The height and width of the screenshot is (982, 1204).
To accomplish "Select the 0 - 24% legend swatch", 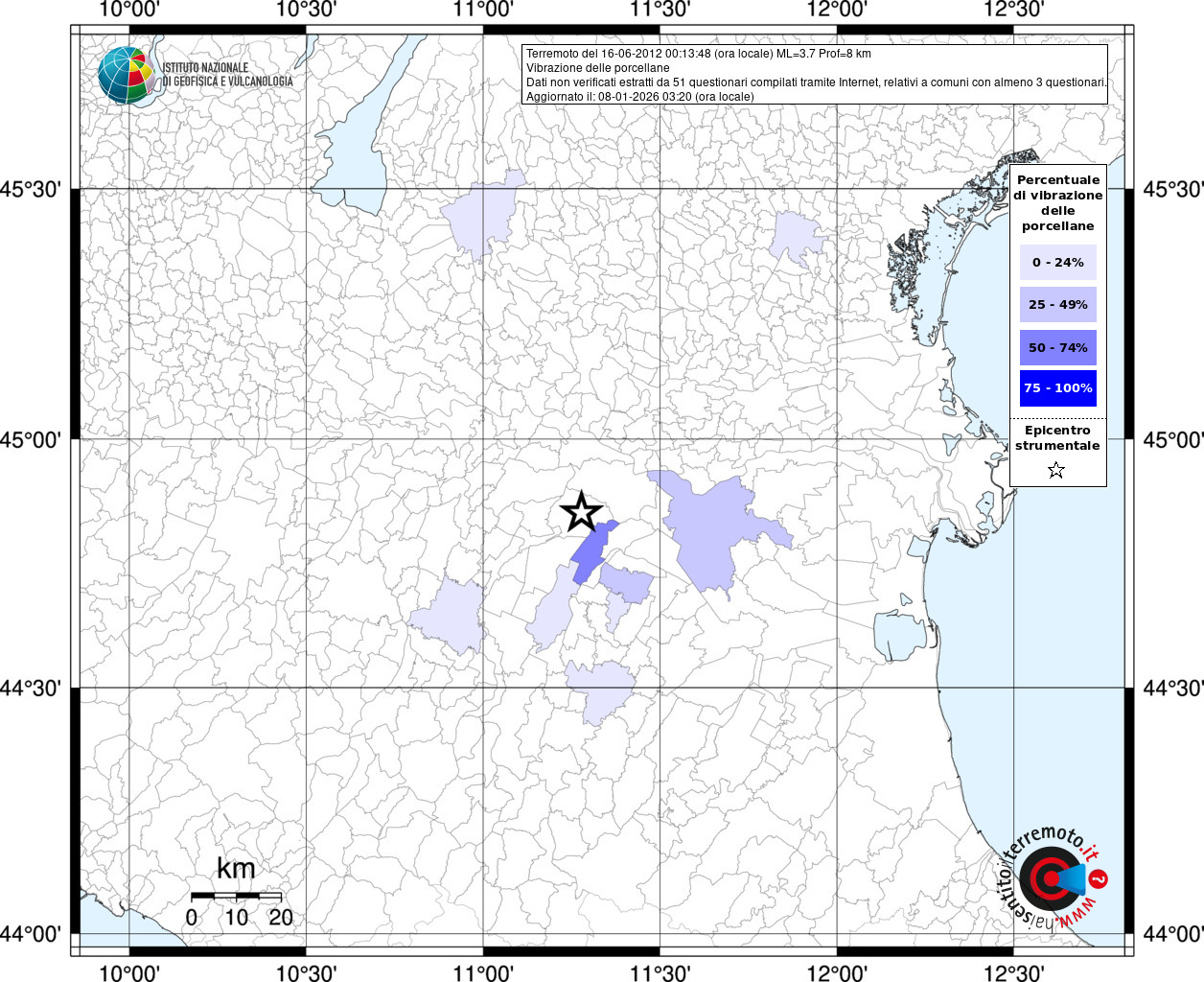I will pos(1058,262).
